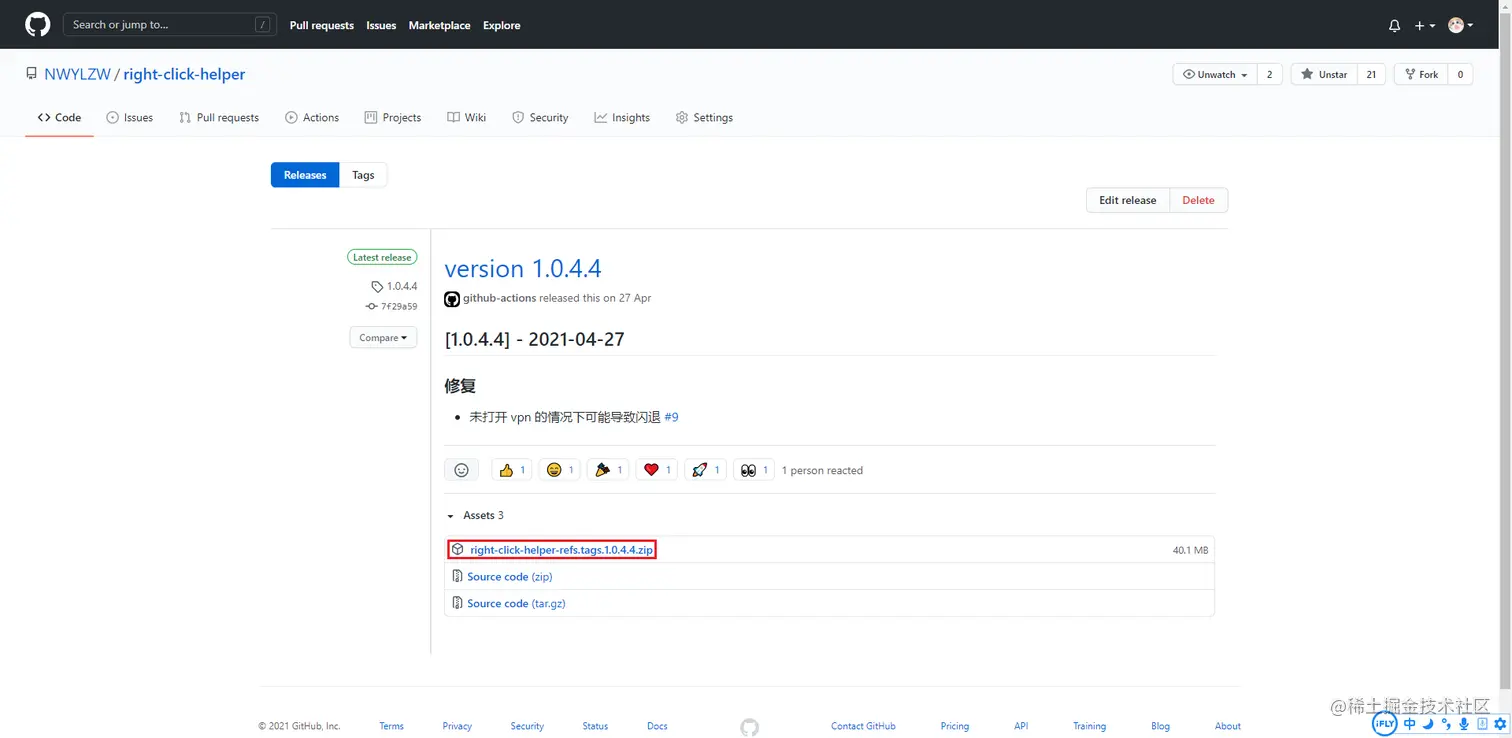This screenshot has height=738, width=1512.
Task: Download Source code (zip)
Action: pos(510,577)
